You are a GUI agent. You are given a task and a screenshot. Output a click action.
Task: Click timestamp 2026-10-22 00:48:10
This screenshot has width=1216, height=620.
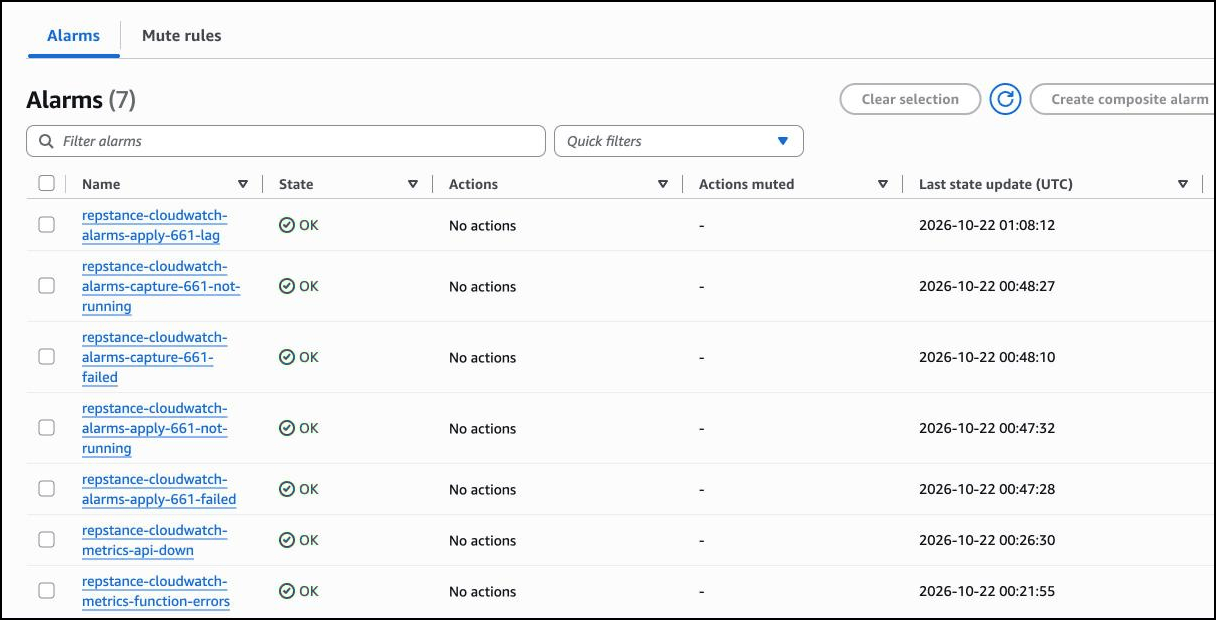click(987, 357)
